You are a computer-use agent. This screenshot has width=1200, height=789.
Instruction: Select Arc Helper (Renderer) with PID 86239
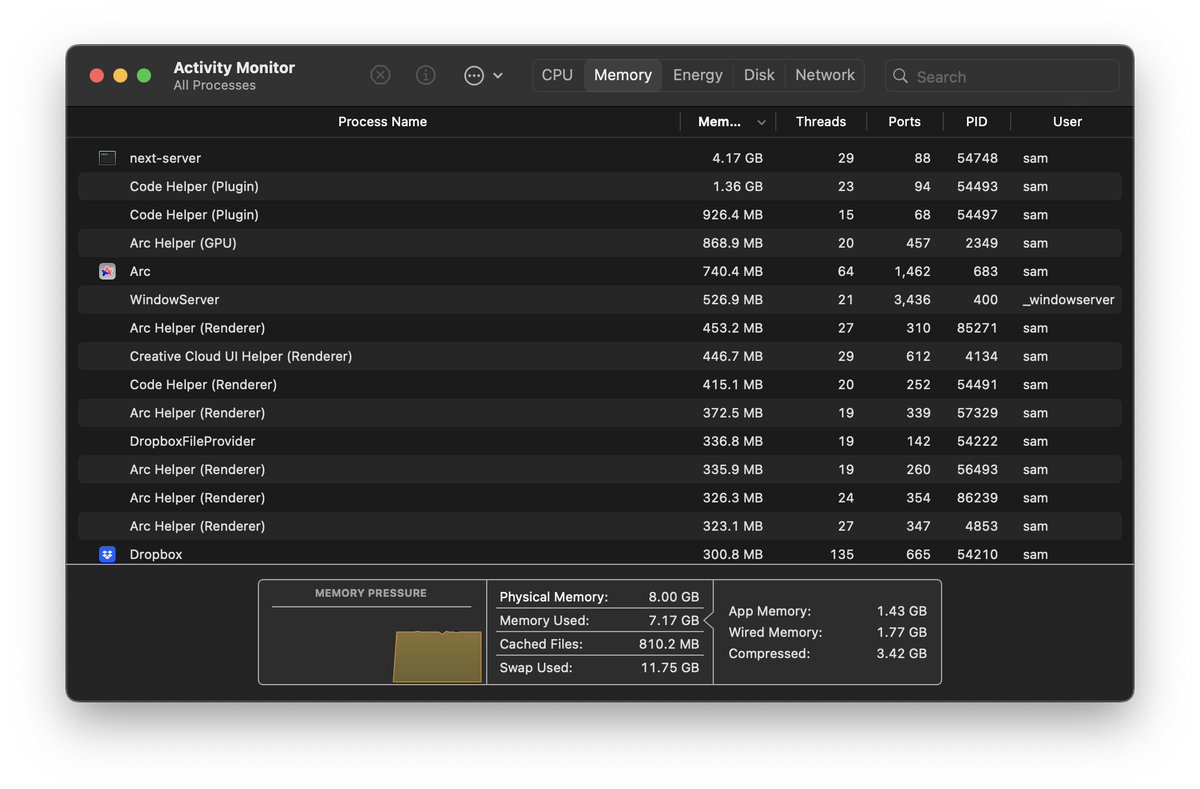pyautogui.click(x=600, y=498)
